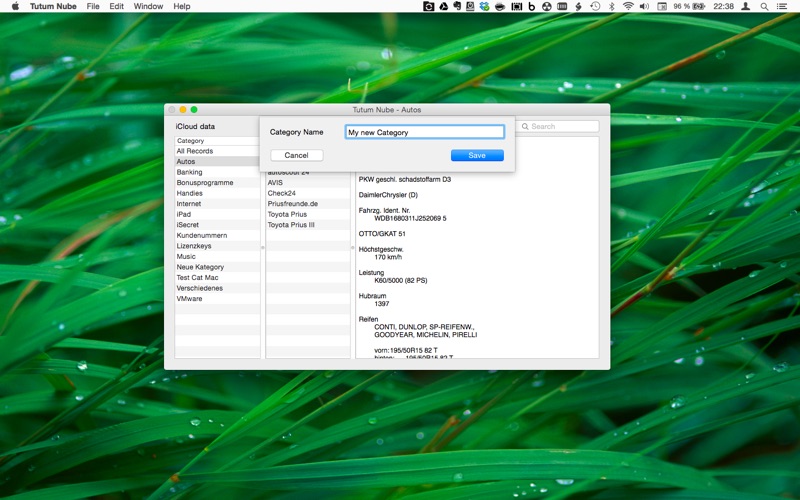Click the radiation-symbol menu bar icon
Screen dimensions: 800x500
pos(546,6)
